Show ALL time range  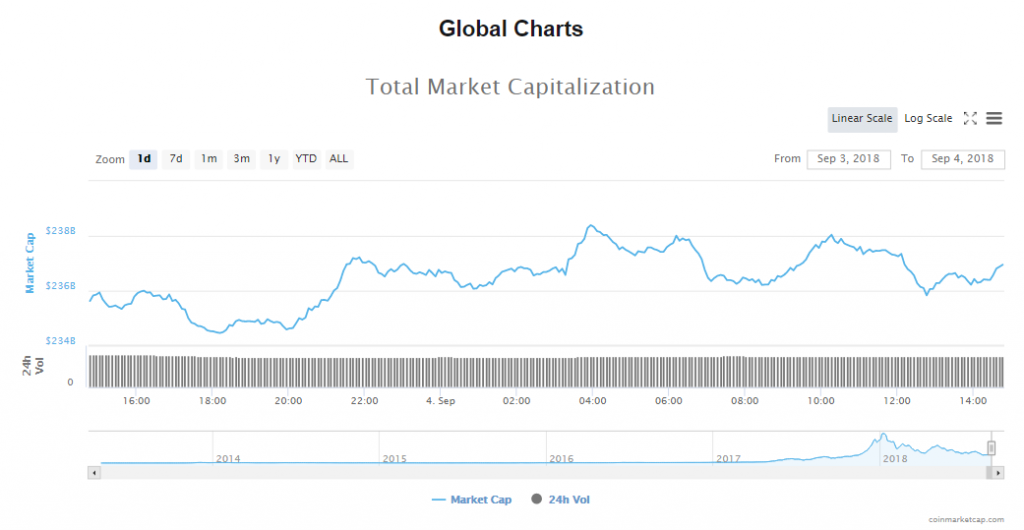click(339, 159)
